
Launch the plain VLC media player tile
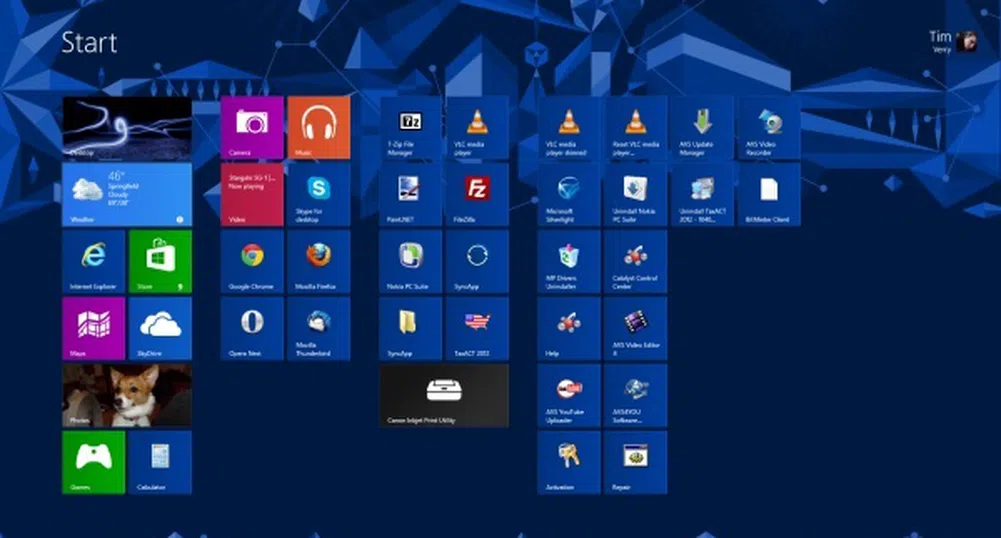(x=477, y=128)
